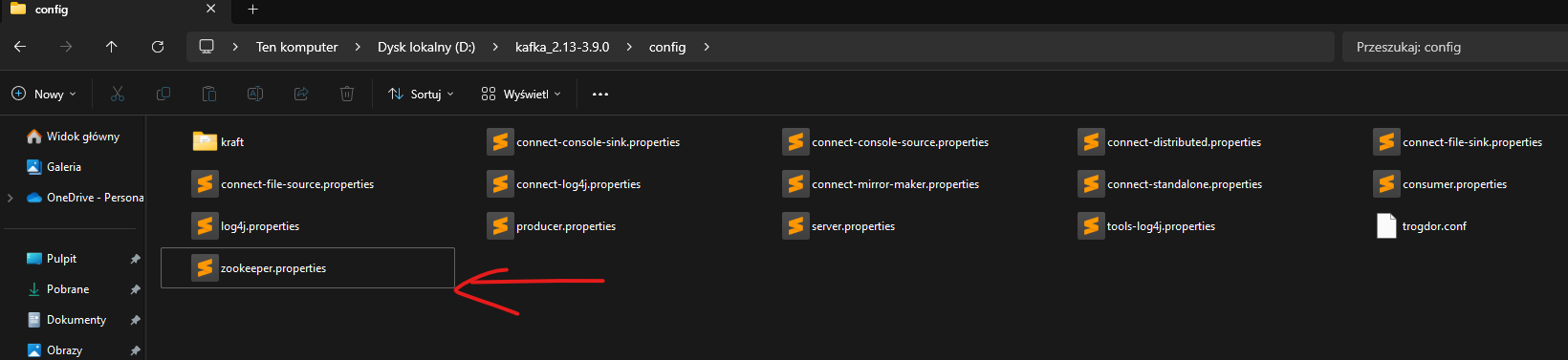Select connect-standalone.properties file name

(1185, 184)
